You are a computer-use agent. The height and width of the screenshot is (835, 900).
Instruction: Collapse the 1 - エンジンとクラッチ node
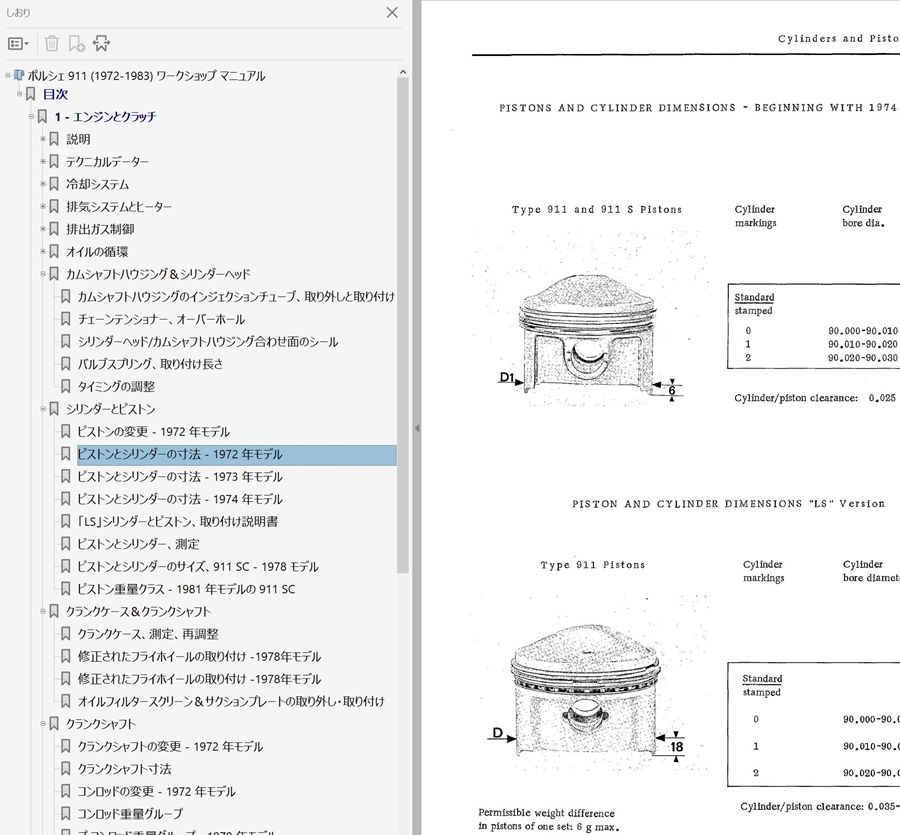(x=31, y=116)
